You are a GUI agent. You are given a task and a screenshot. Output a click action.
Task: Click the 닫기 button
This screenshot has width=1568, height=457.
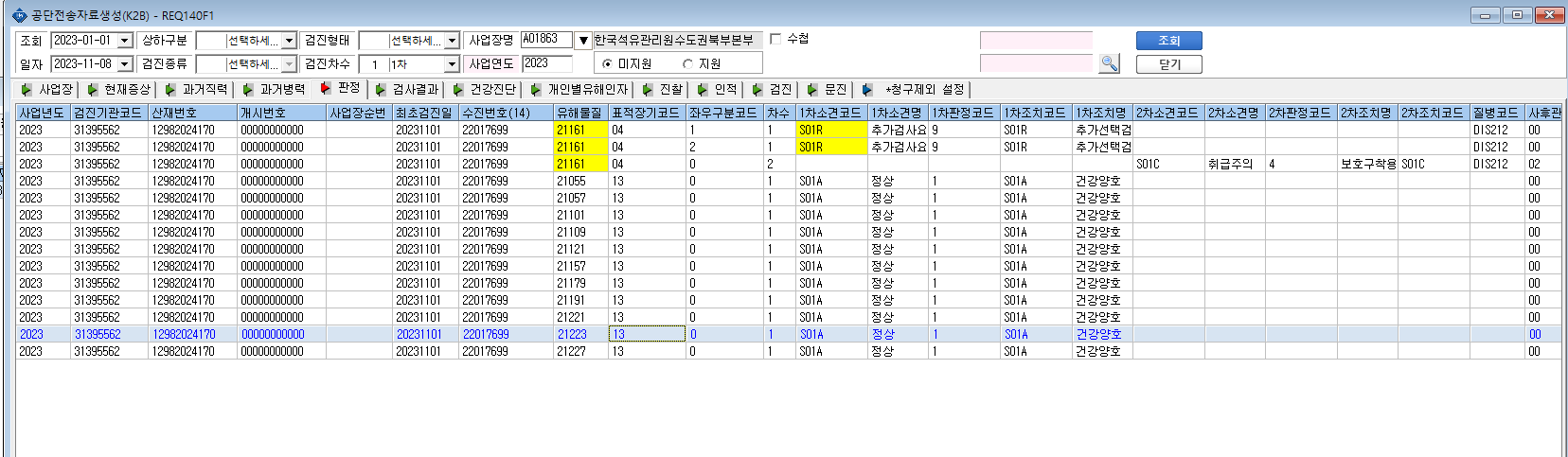point(1168,64)
